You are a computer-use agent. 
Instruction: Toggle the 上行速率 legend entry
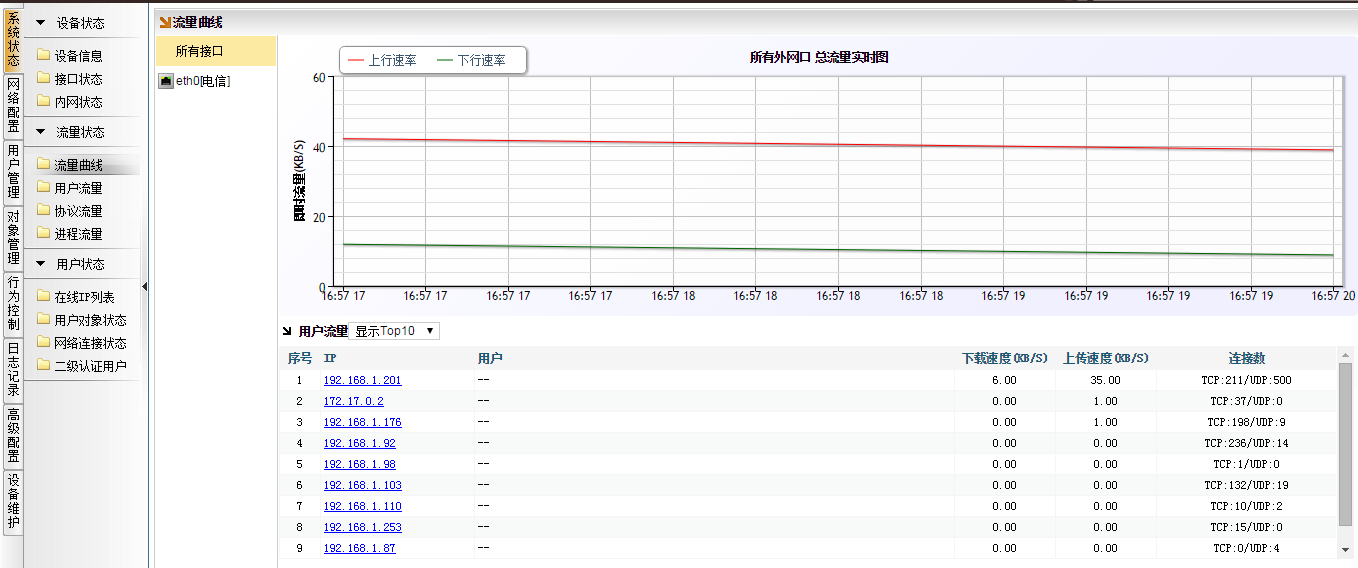click(x=381, y=61)
